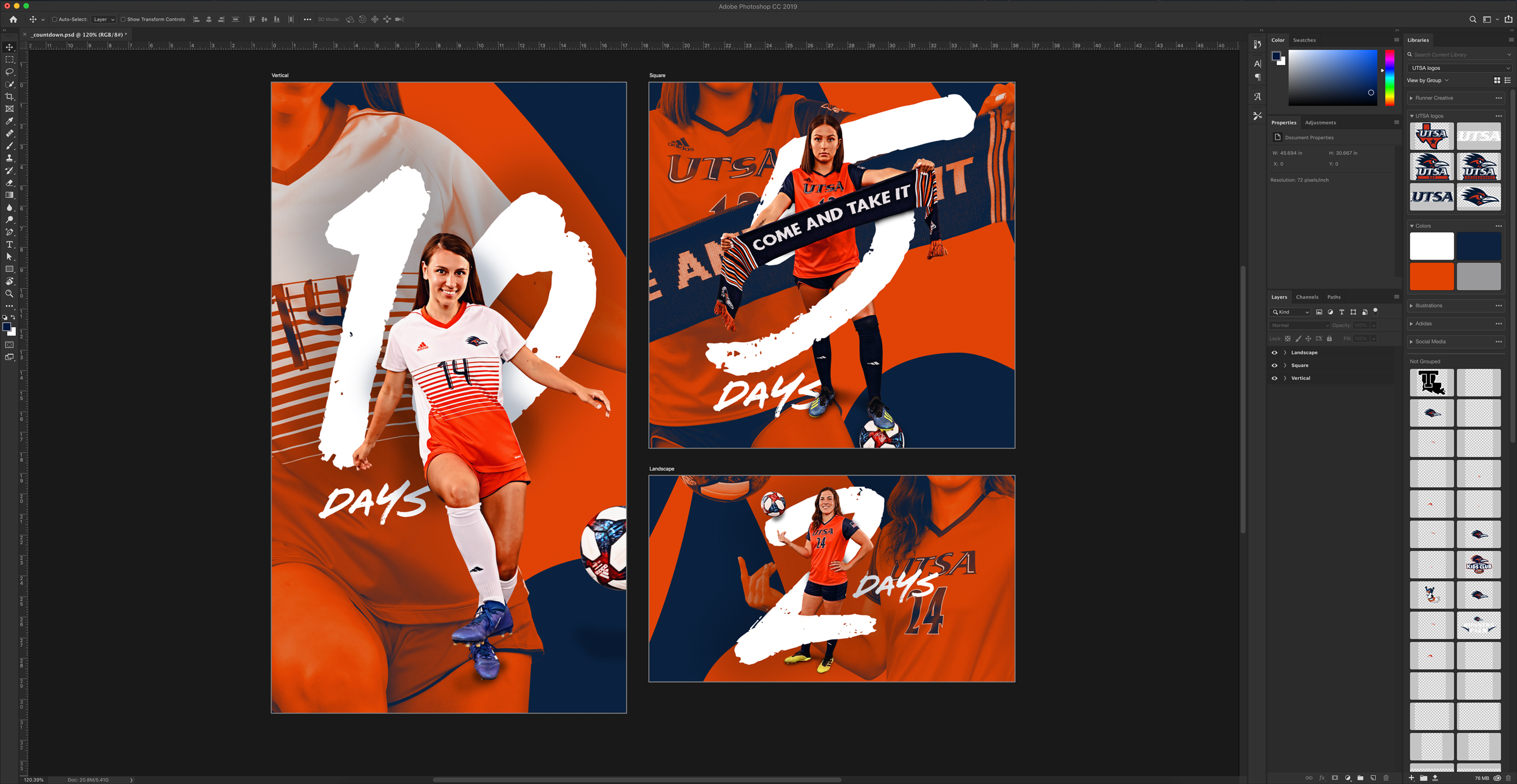Select the Healing Brush tool
This screenshot has height=784, width=1517.
pos(10,133)
